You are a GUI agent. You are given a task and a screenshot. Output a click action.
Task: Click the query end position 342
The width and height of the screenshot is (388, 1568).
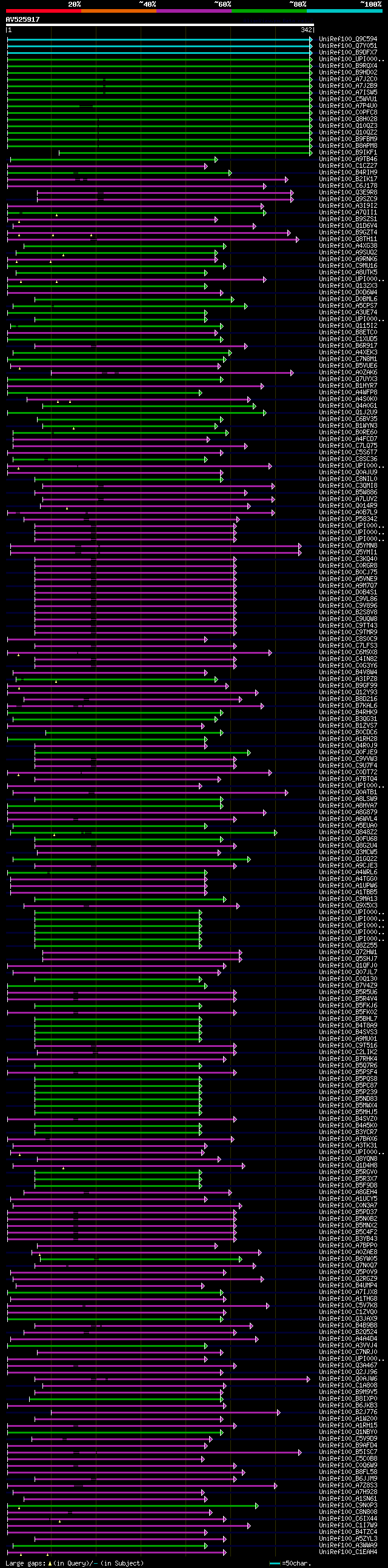point(306,30)
